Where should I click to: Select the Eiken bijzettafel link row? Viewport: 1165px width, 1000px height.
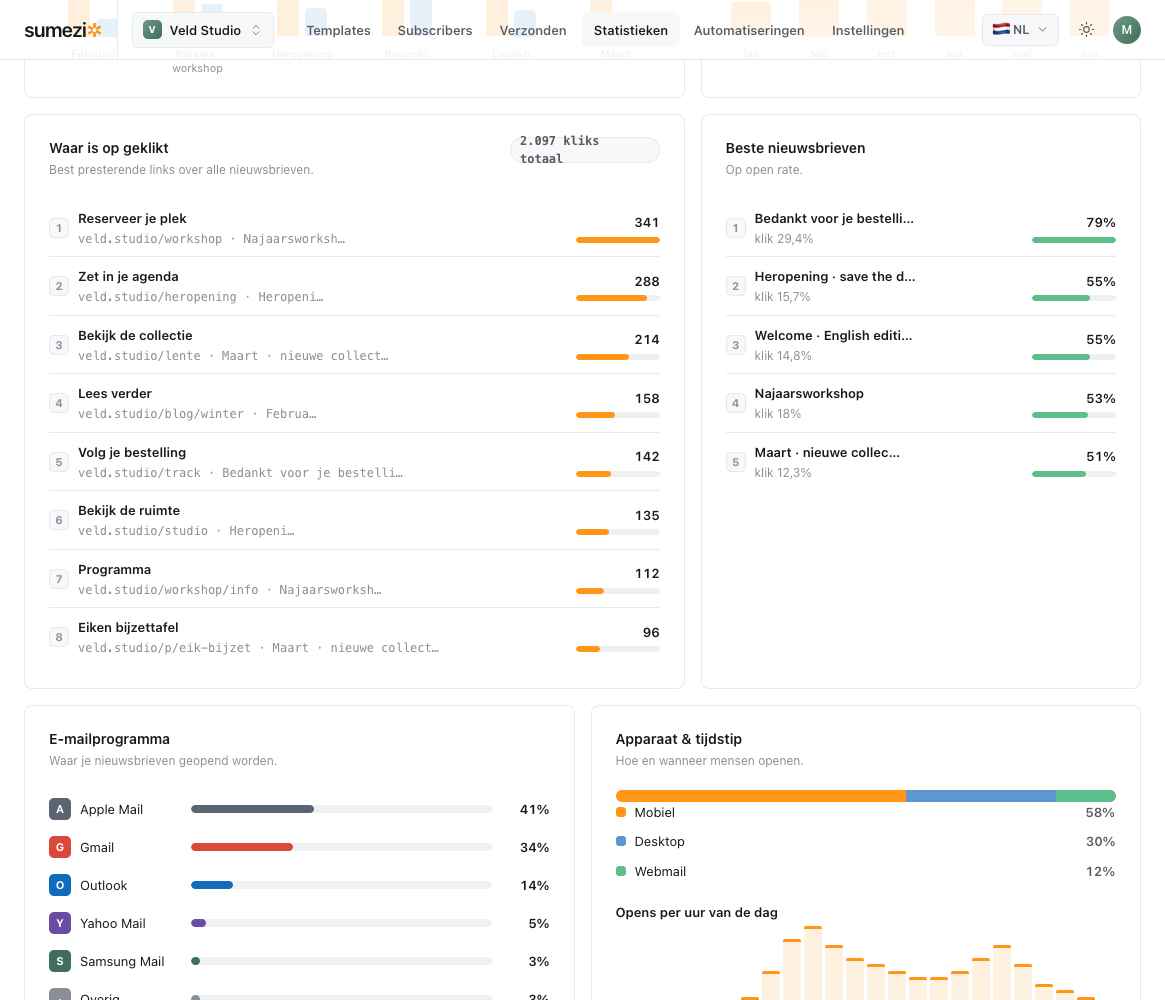354,637
